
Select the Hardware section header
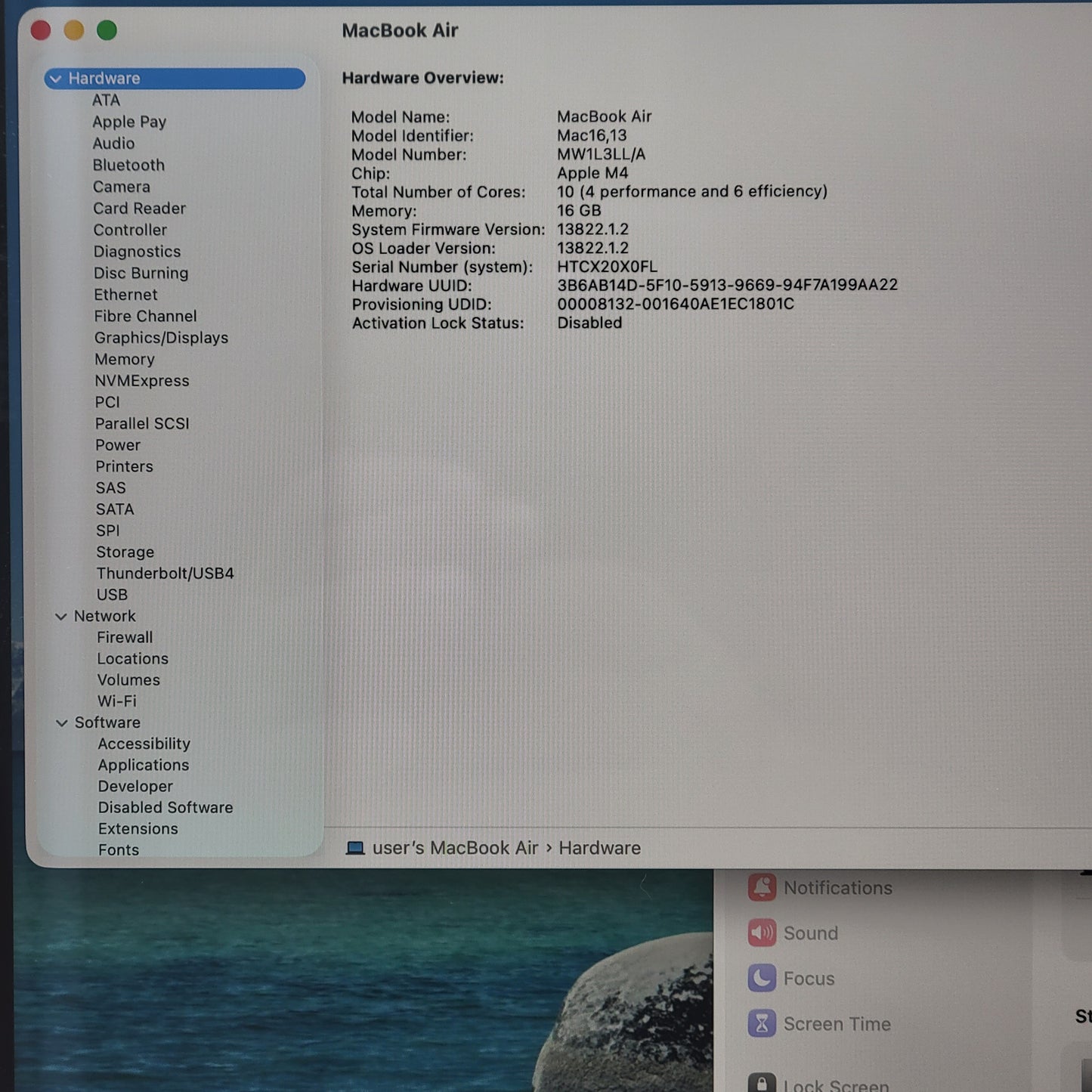pos(104,78)
